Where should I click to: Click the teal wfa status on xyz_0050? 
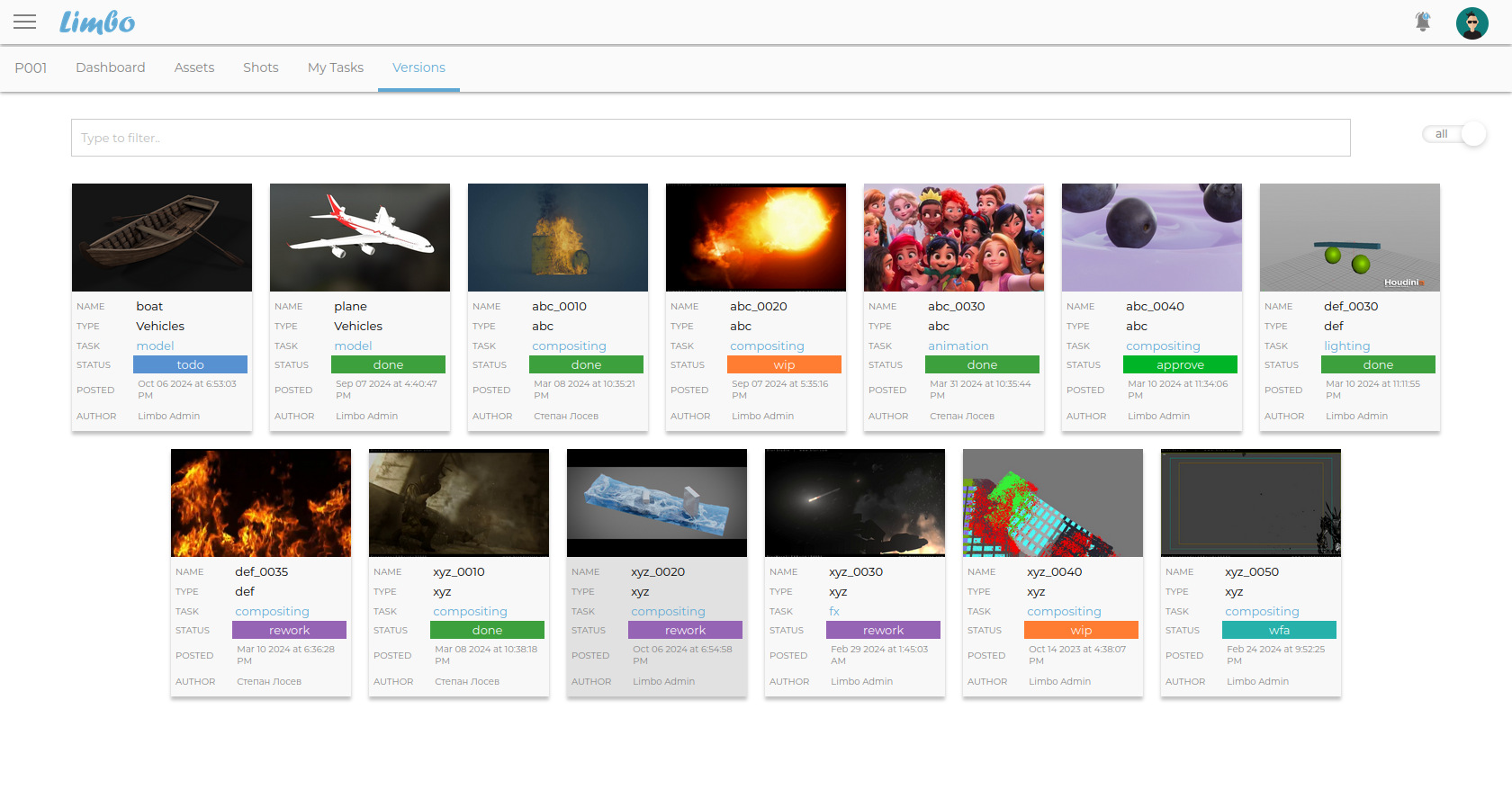point(1279,630)
